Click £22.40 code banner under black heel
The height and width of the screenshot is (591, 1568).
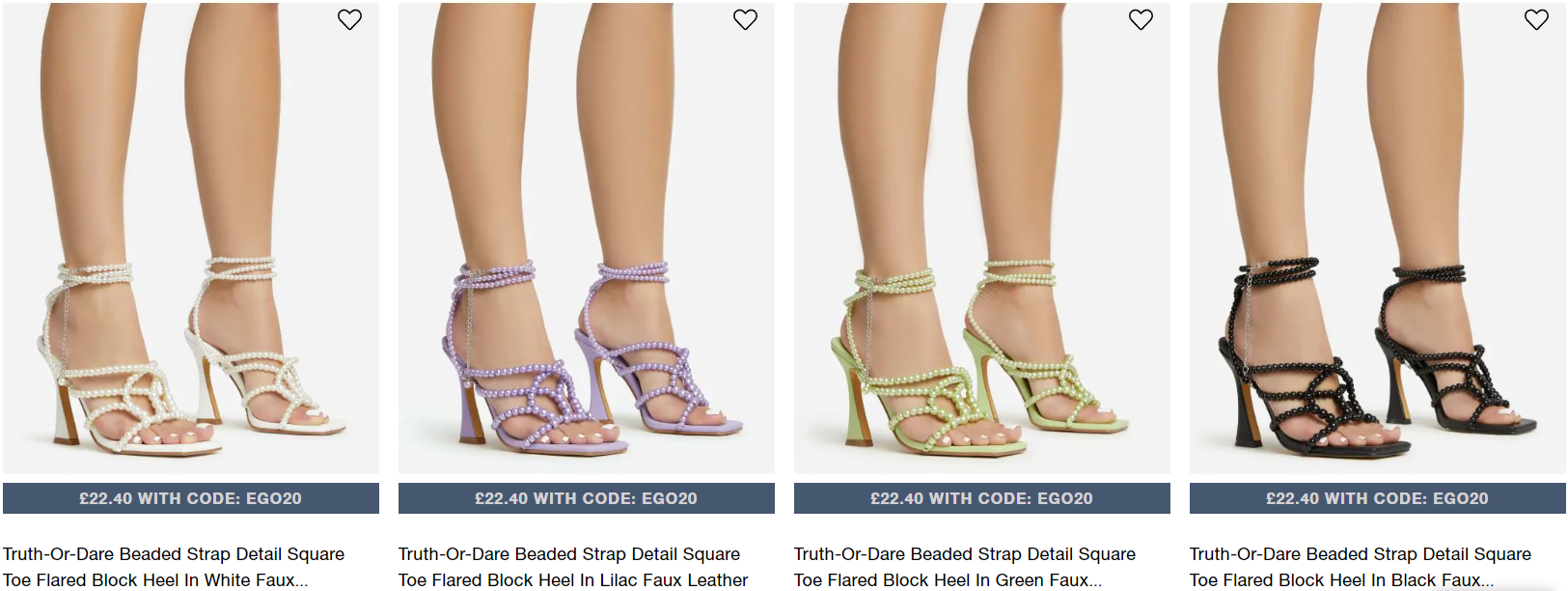[1378, 498]
